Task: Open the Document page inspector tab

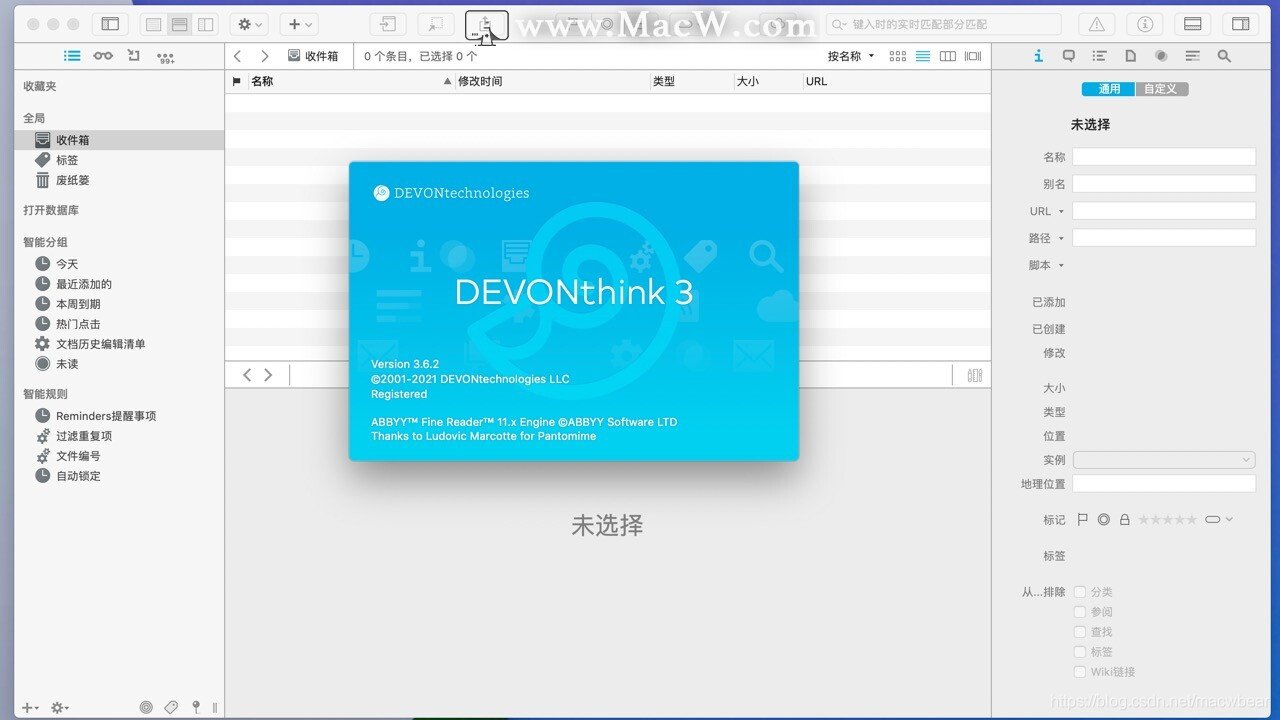Action: 1130,56
